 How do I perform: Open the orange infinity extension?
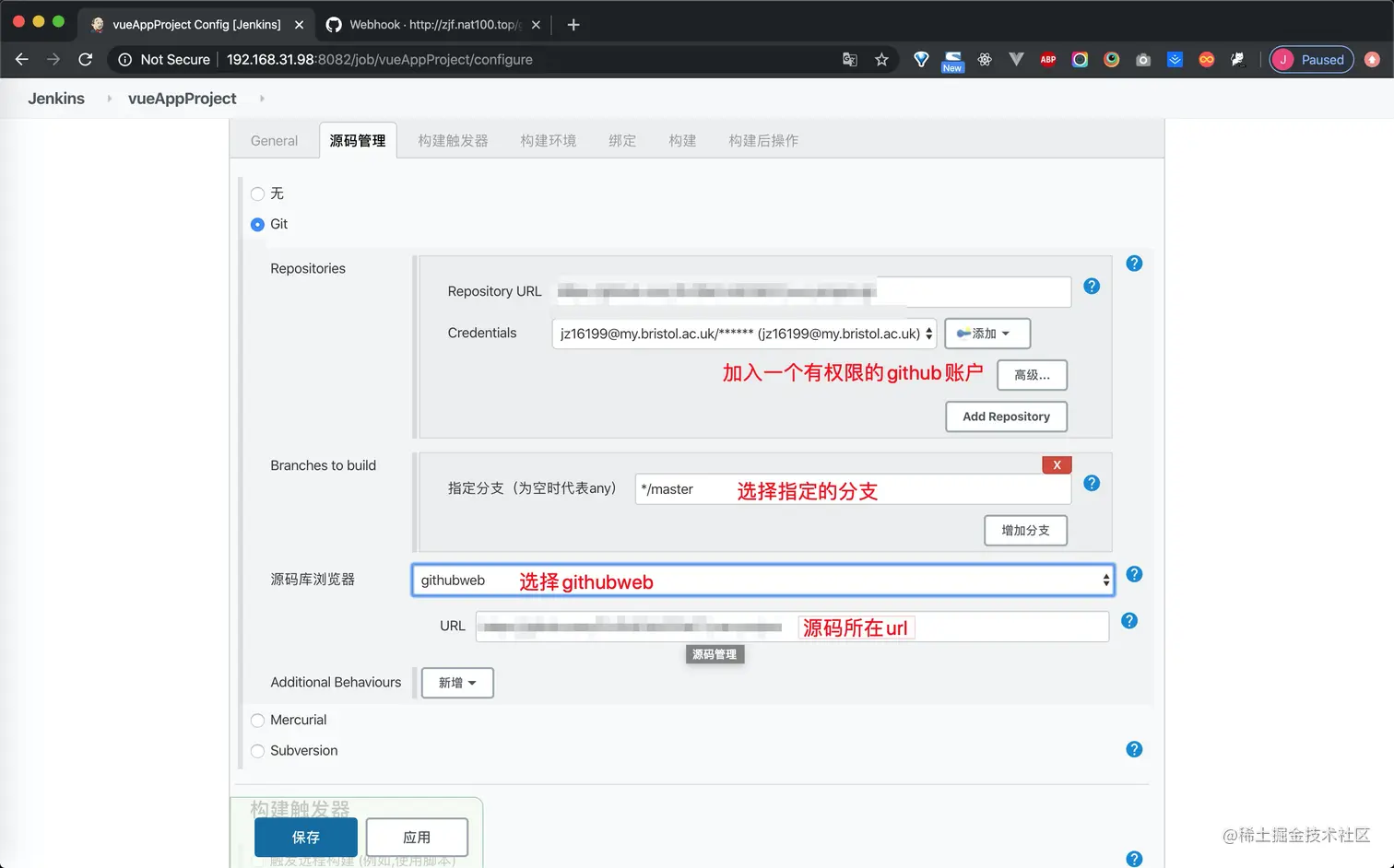pyautogui.click(x=1206, y=60)
